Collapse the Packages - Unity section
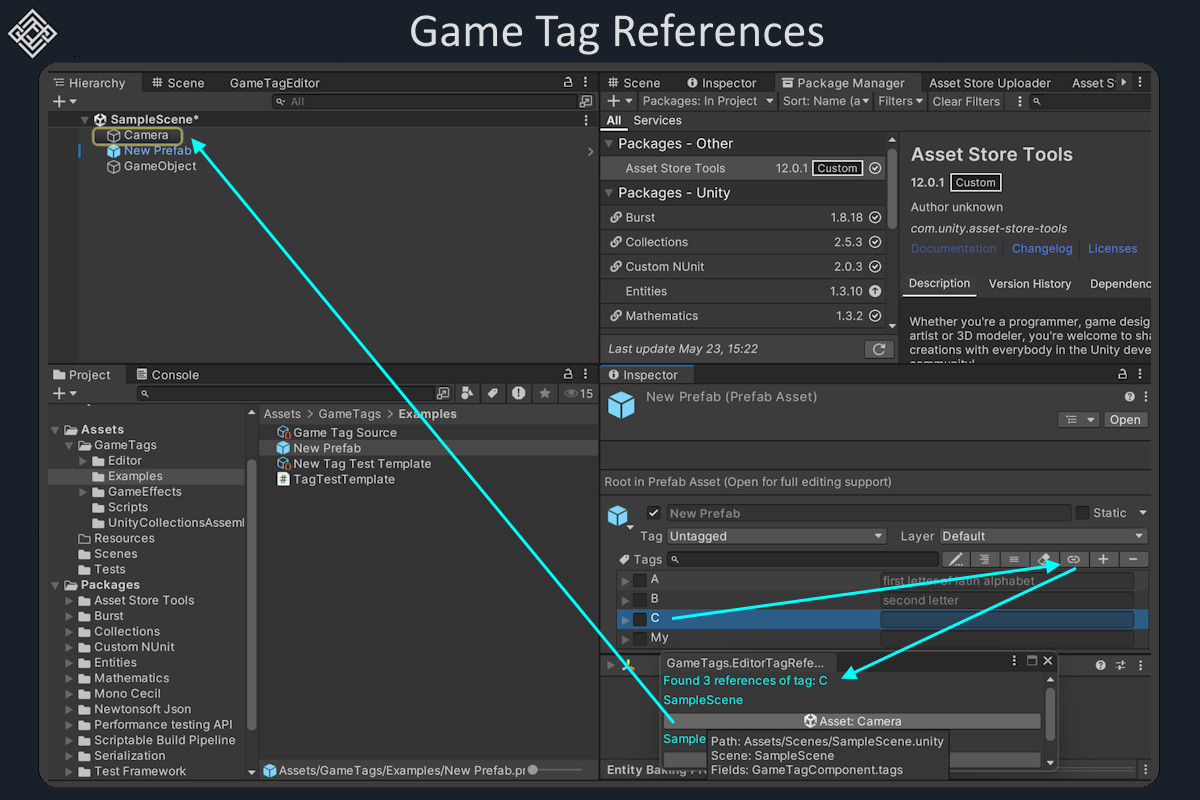The image size is (1200, 800). [609, 193]
